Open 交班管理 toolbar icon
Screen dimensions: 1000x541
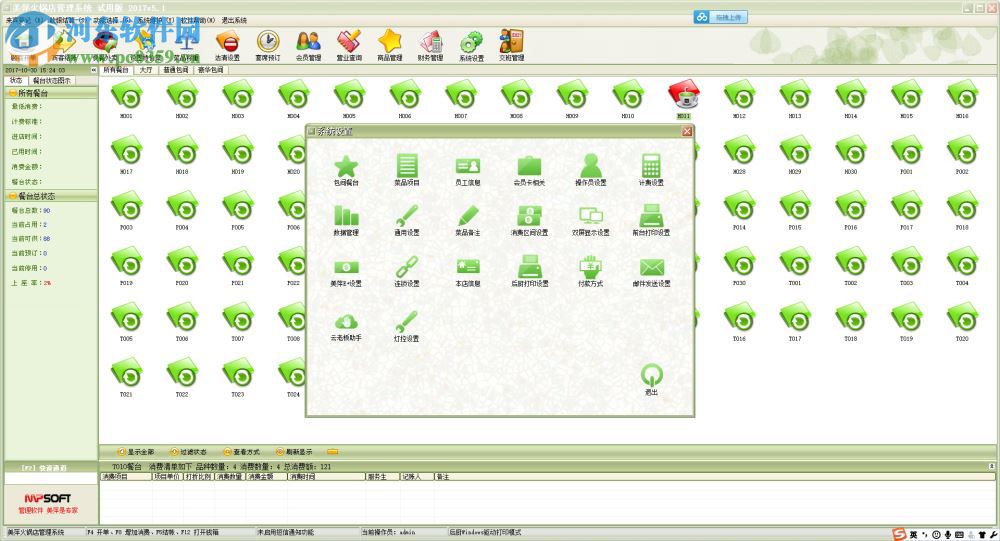pyautogui.click(x=511, y=45)
